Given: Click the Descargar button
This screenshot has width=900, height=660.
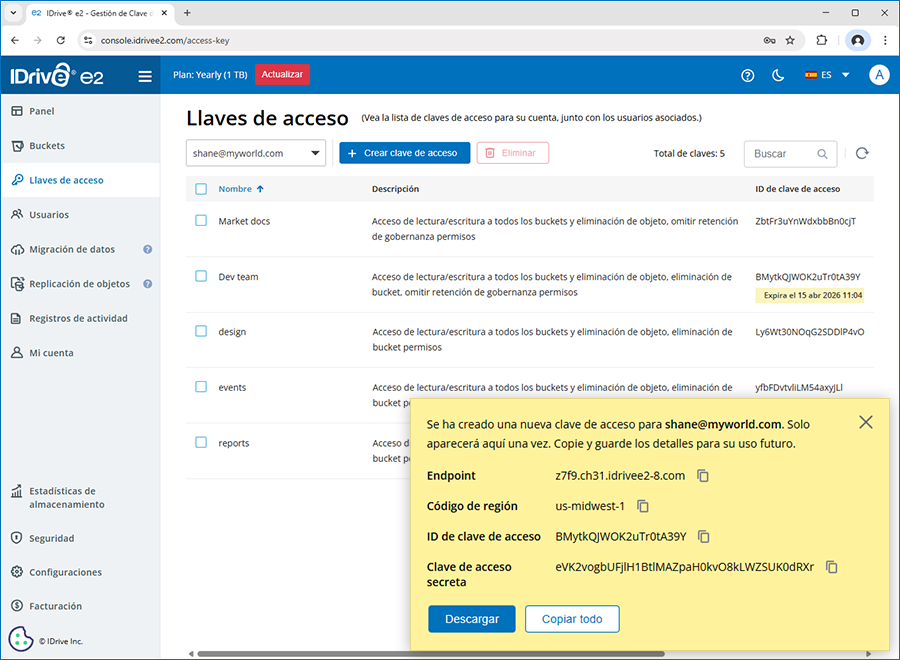Looking at the screenshot, I should [x=471, y=619].
